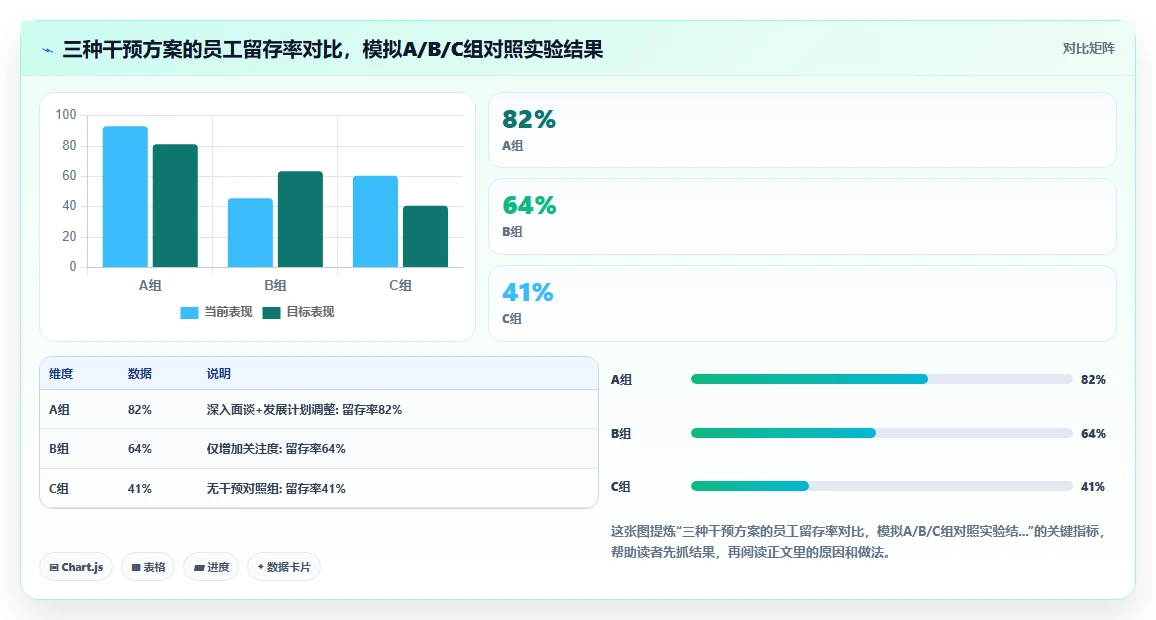
Task: Click the 数据 column header
Action: 140,374
